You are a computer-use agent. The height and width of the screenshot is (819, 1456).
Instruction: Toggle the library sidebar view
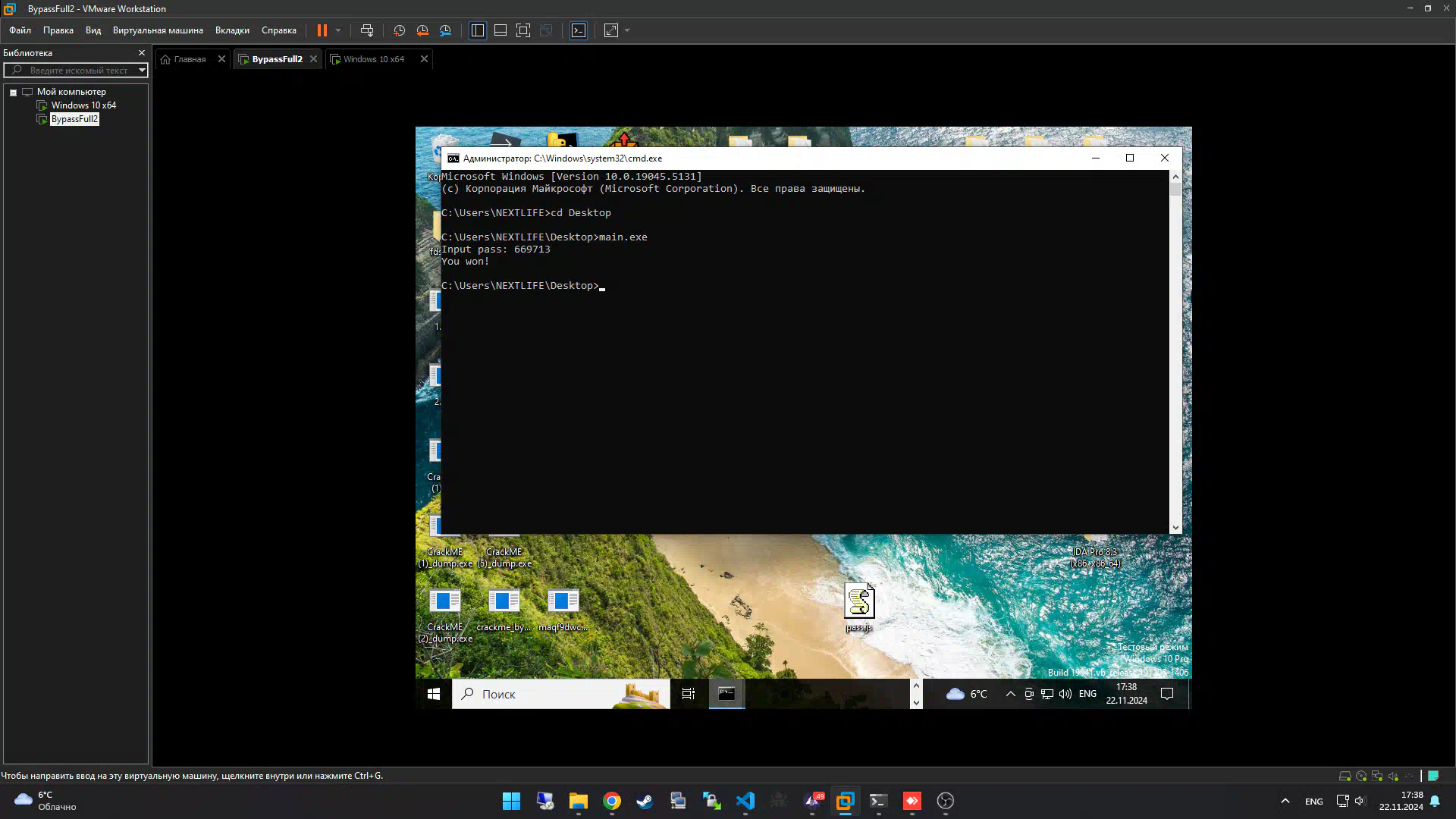(478, 30)
